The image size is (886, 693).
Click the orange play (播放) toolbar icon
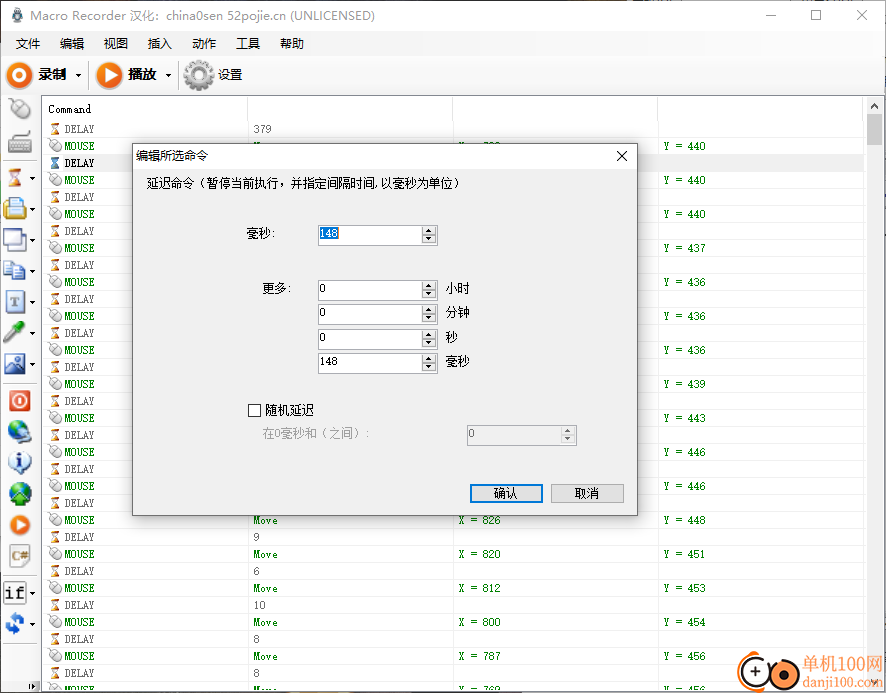click(x=109, y=75)
